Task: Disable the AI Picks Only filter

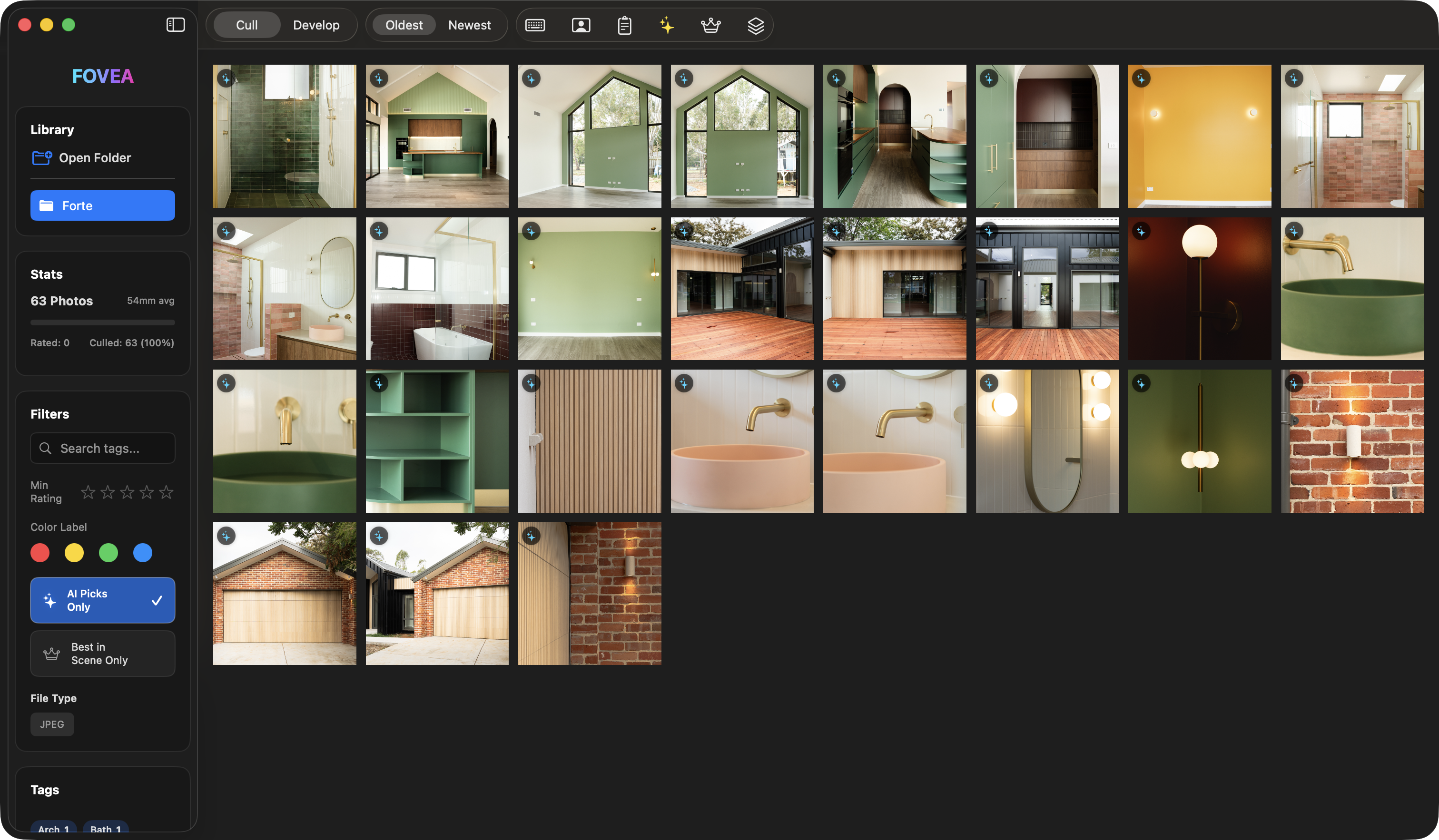Action: pos(103,600)
